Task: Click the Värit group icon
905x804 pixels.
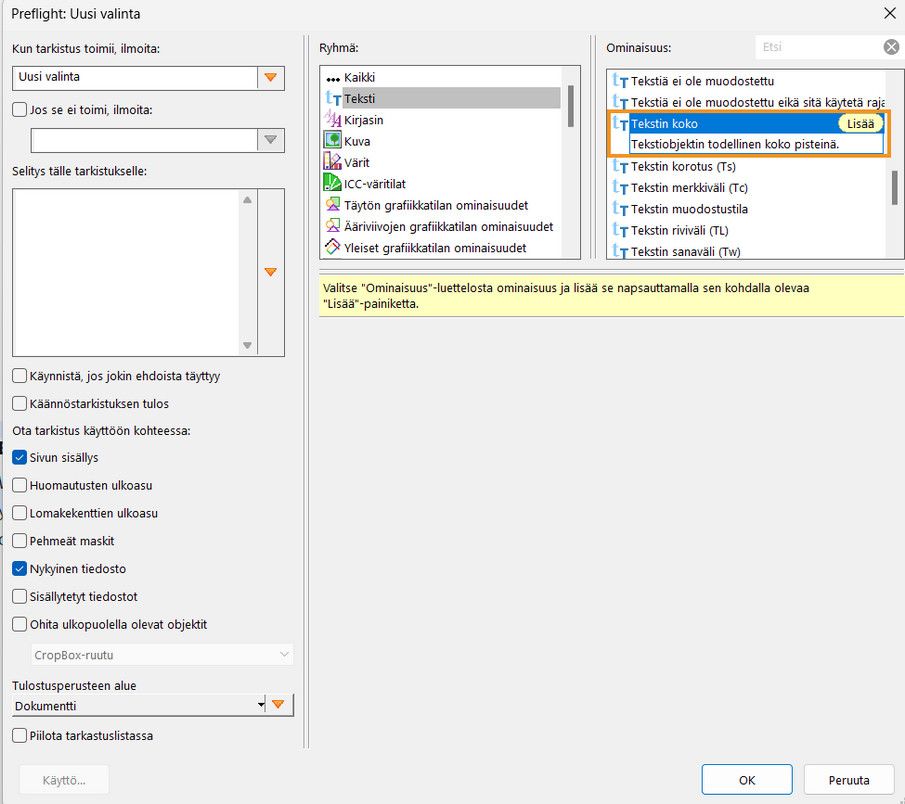Action: (332, 162)
